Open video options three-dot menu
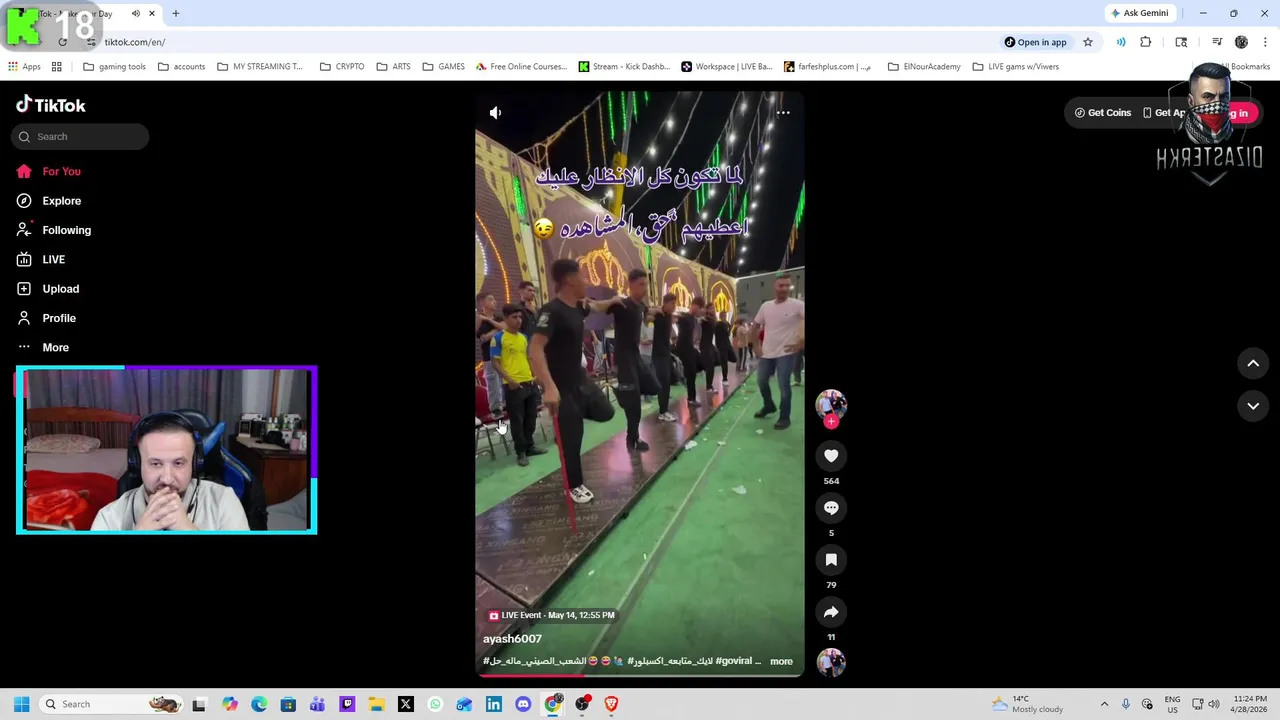The width and height of the screenshot is (1280, 720). [x=783, y=113]
